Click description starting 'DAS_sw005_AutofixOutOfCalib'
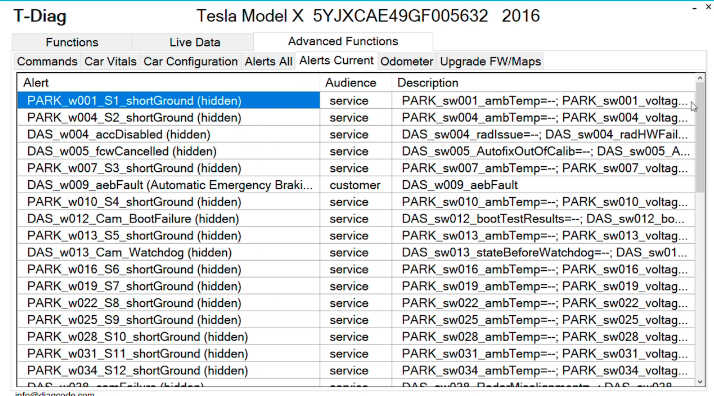Image resolution: width=714 pixels, height=396 pixels. (x=543, y=151)
